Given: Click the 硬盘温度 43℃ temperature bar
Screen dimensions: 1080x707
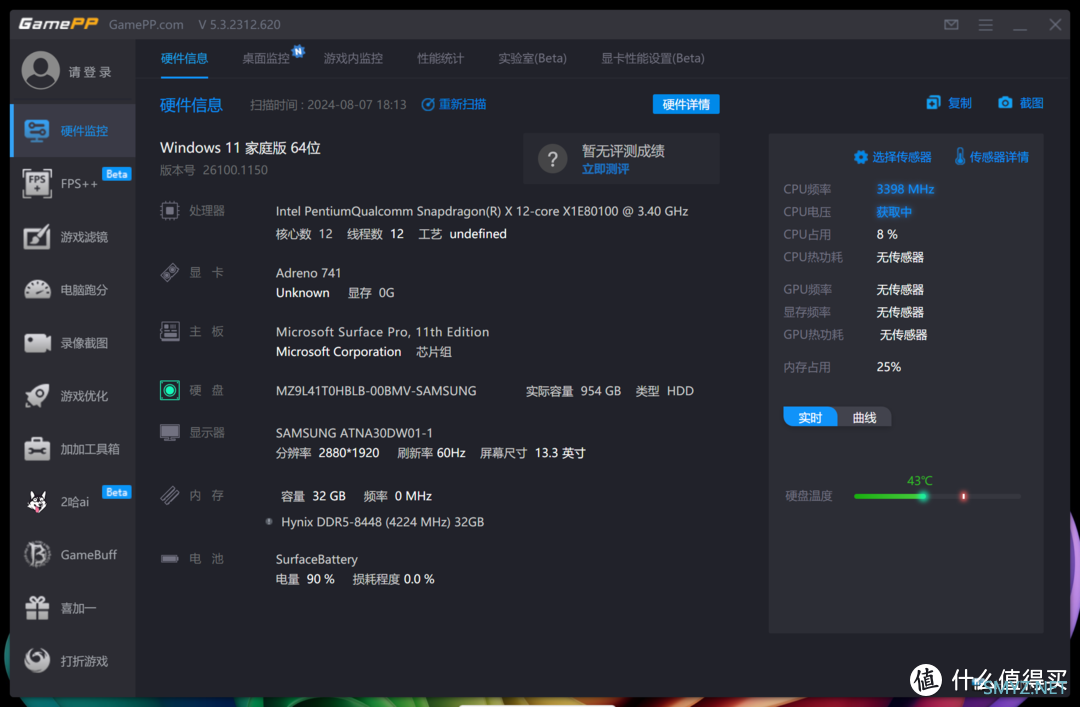Looking at the screenshot, I should click(937, 496).
